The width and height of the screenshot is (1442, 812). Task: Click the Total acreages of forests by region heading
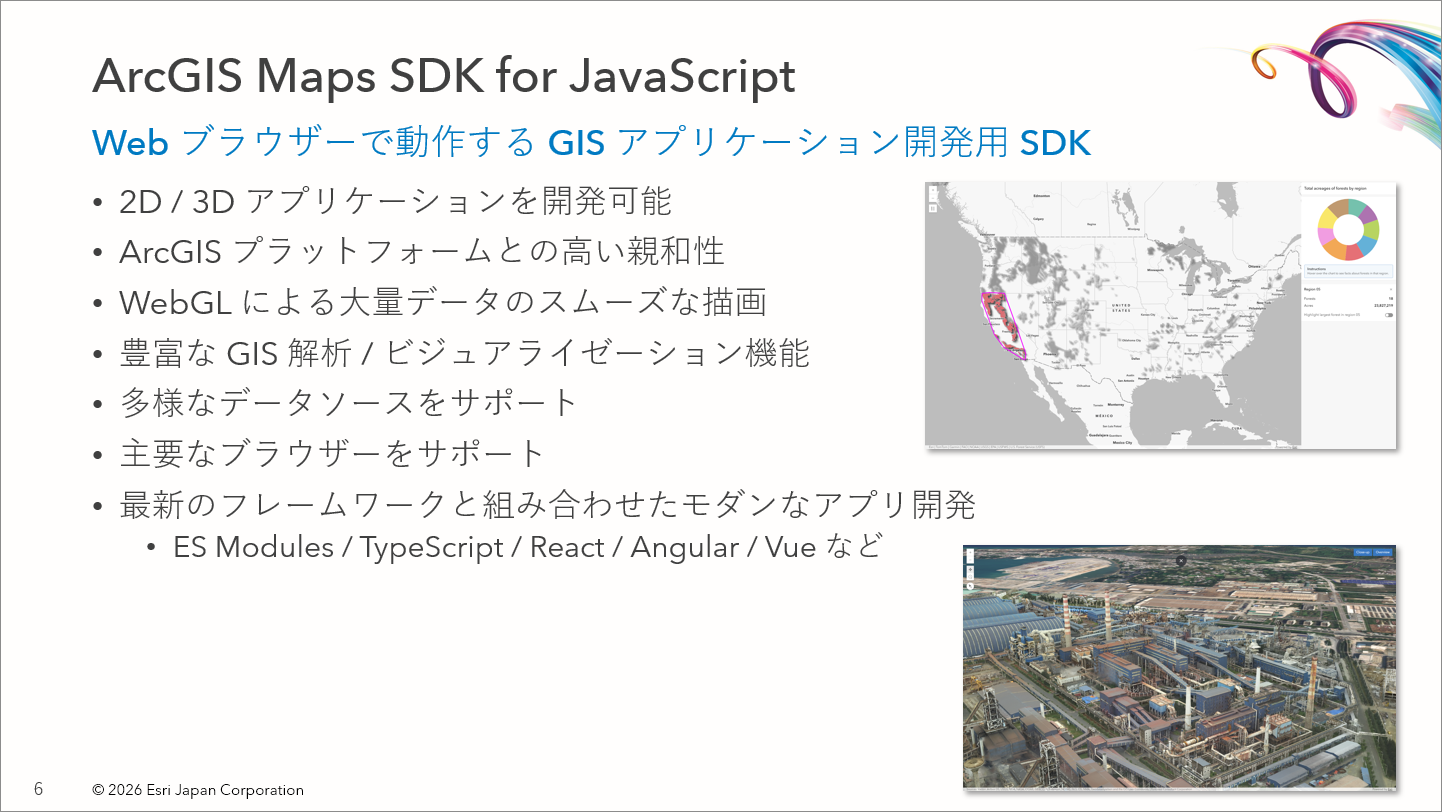[1335, 188]
